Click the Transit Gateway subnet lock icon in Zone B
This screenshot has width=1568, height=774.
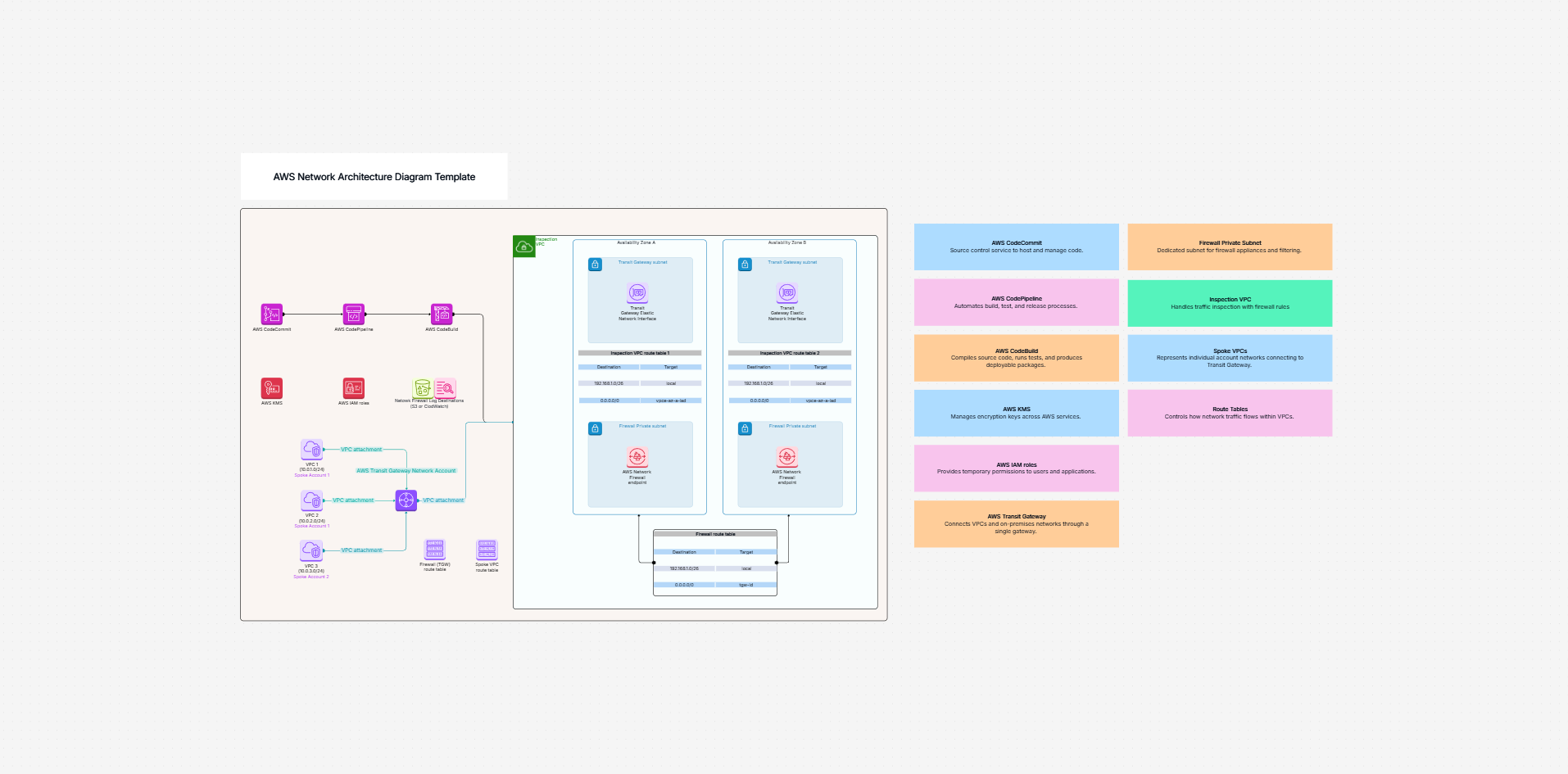(745, 265)
